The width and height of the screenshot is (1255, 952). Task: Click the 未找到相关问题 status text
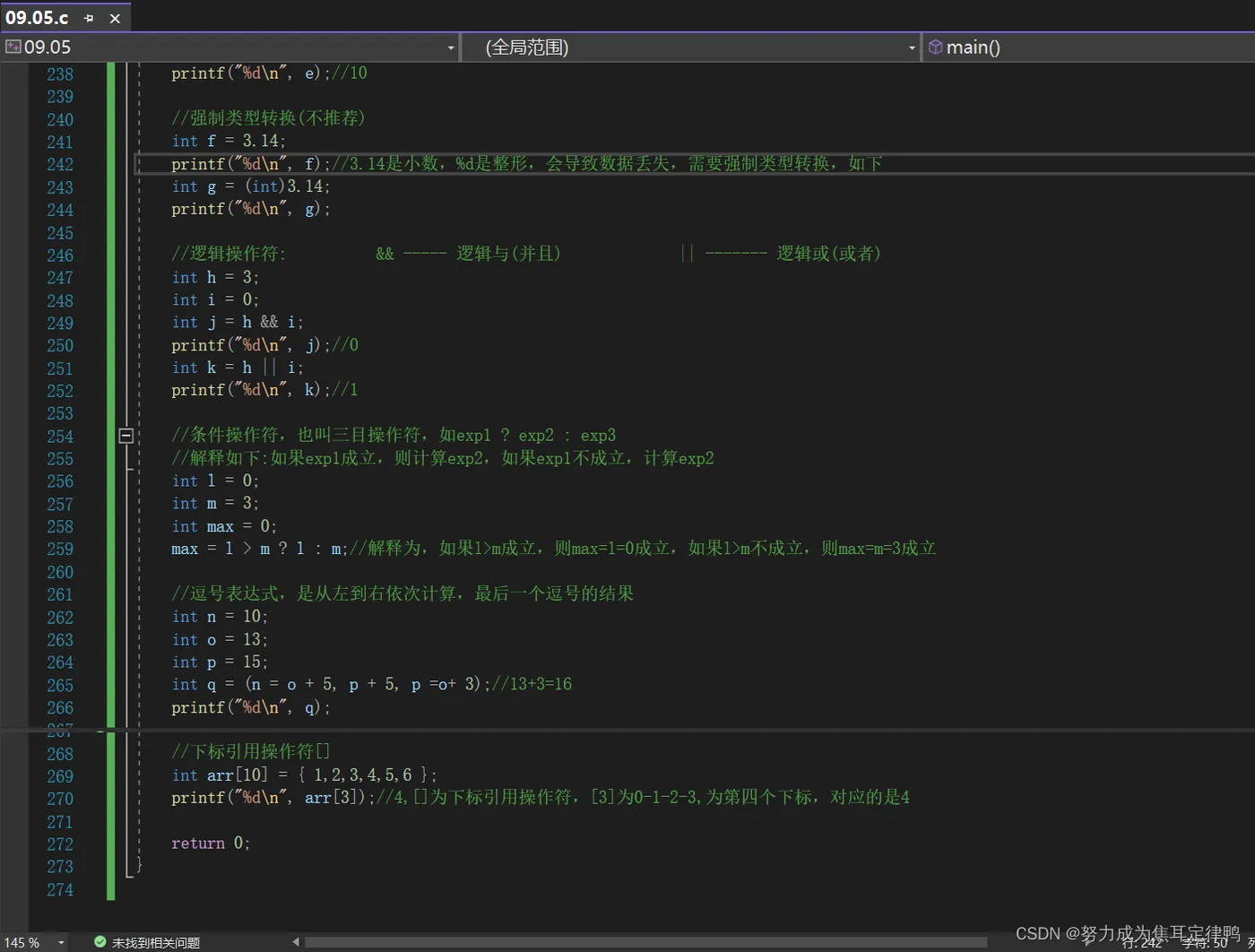(155, 943)
